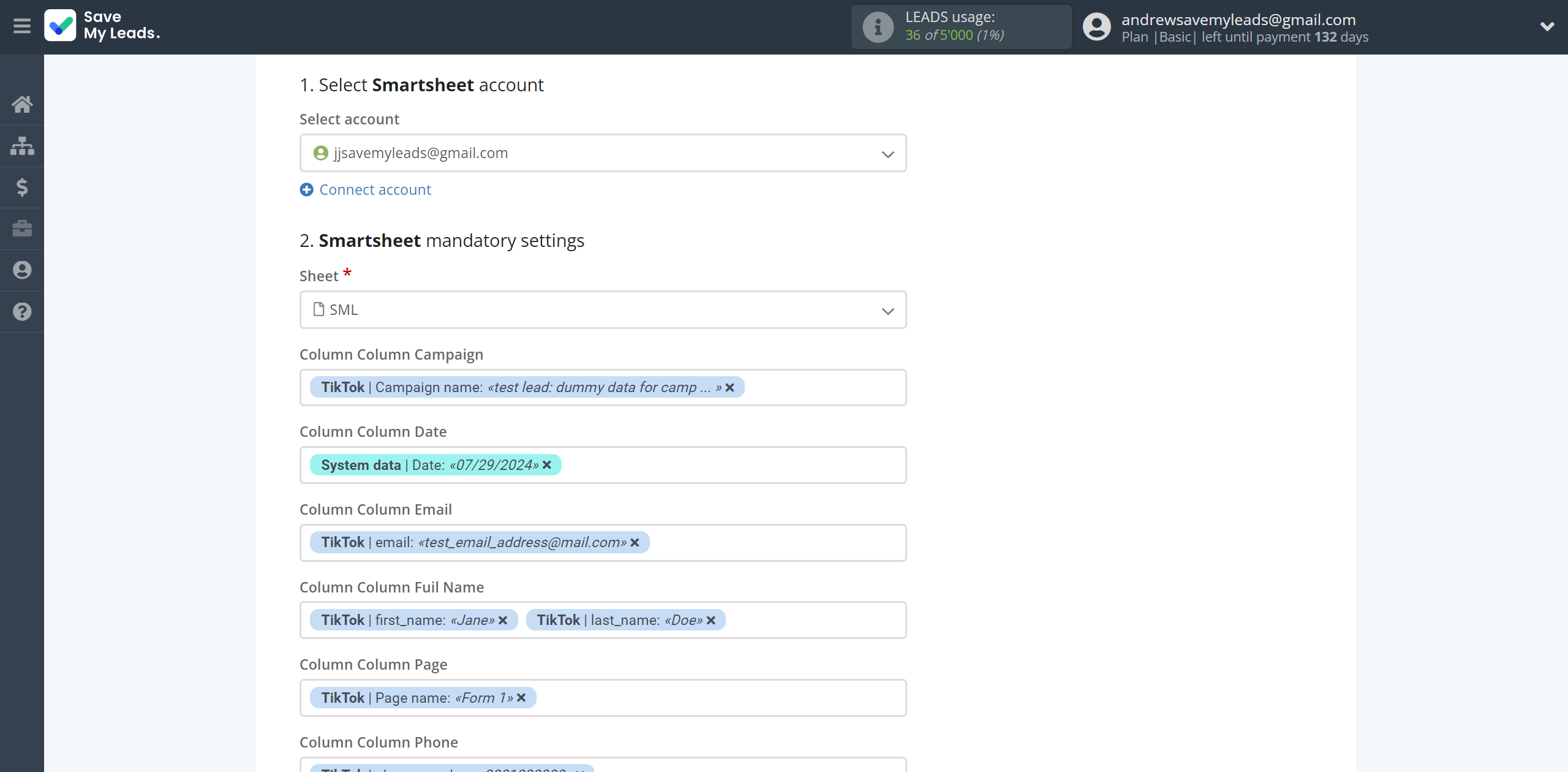This screenshot has height=772, width=1568.
Task: Click the Connect account link
Action: pyautogui.click(x=375, y=190)
